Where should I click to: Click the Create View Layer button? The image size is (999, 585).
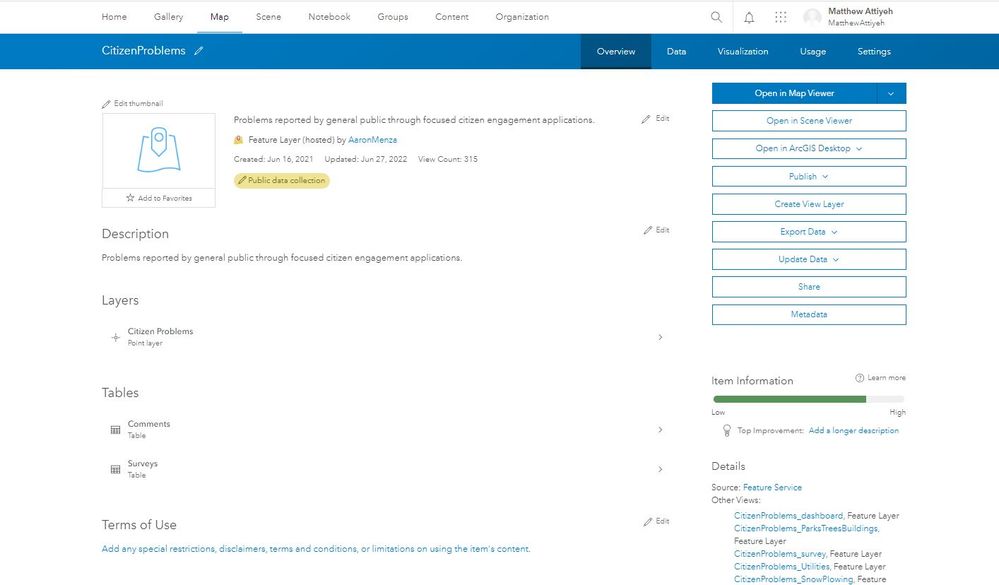[809, 204]
